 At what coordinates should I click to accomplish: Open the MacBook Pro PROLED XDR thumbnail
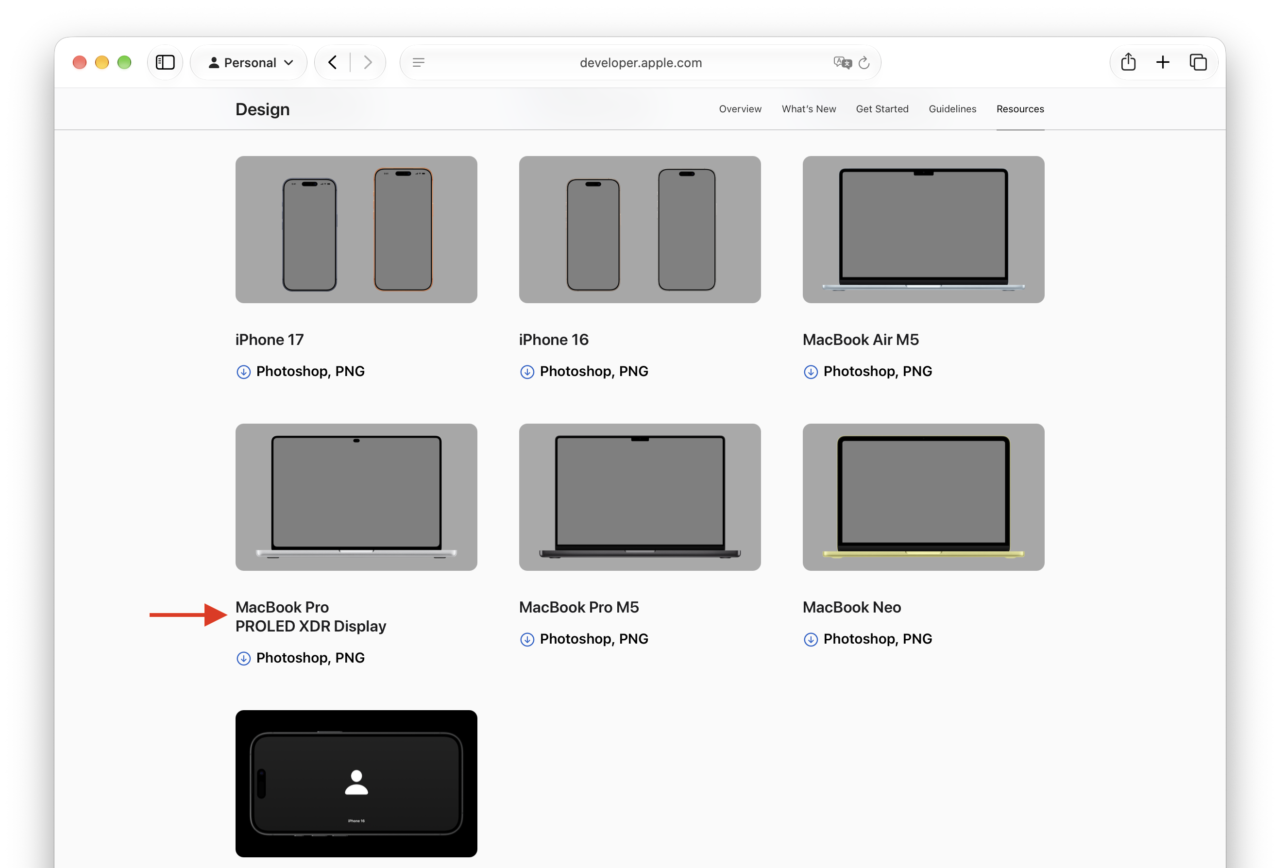(356, 497)
